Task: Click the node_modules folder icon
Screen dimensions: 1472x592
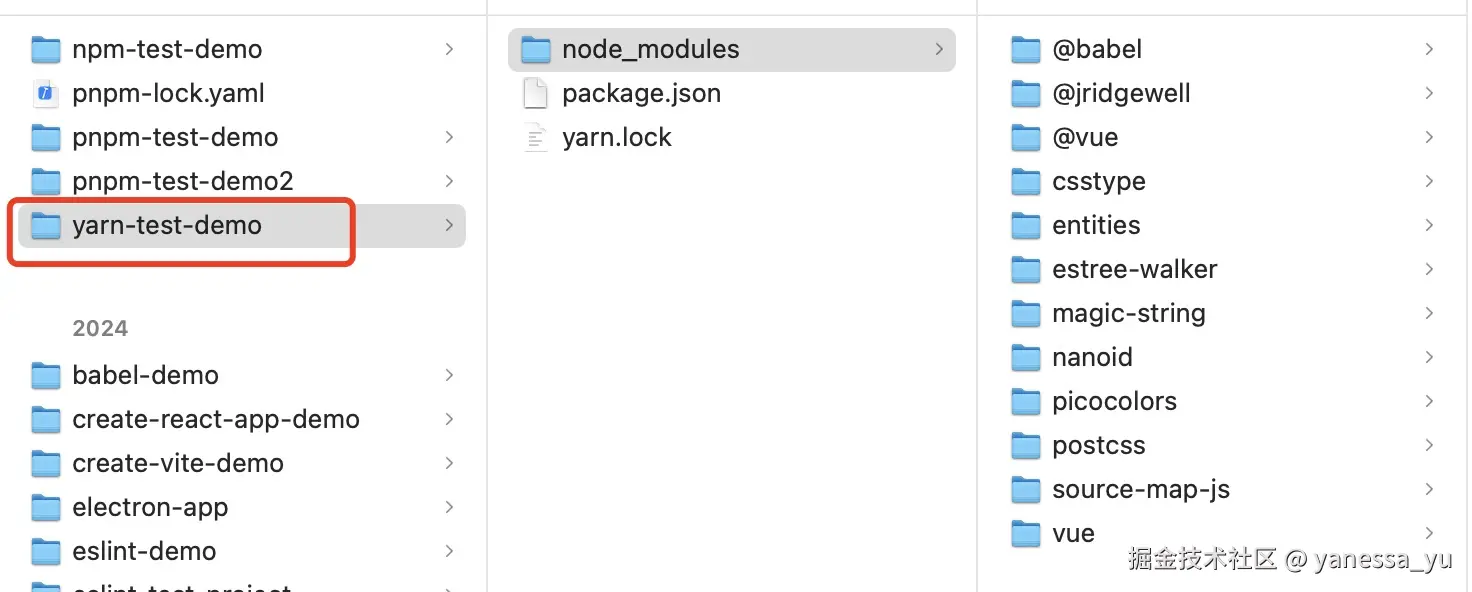Action: [x=536, y=49]
